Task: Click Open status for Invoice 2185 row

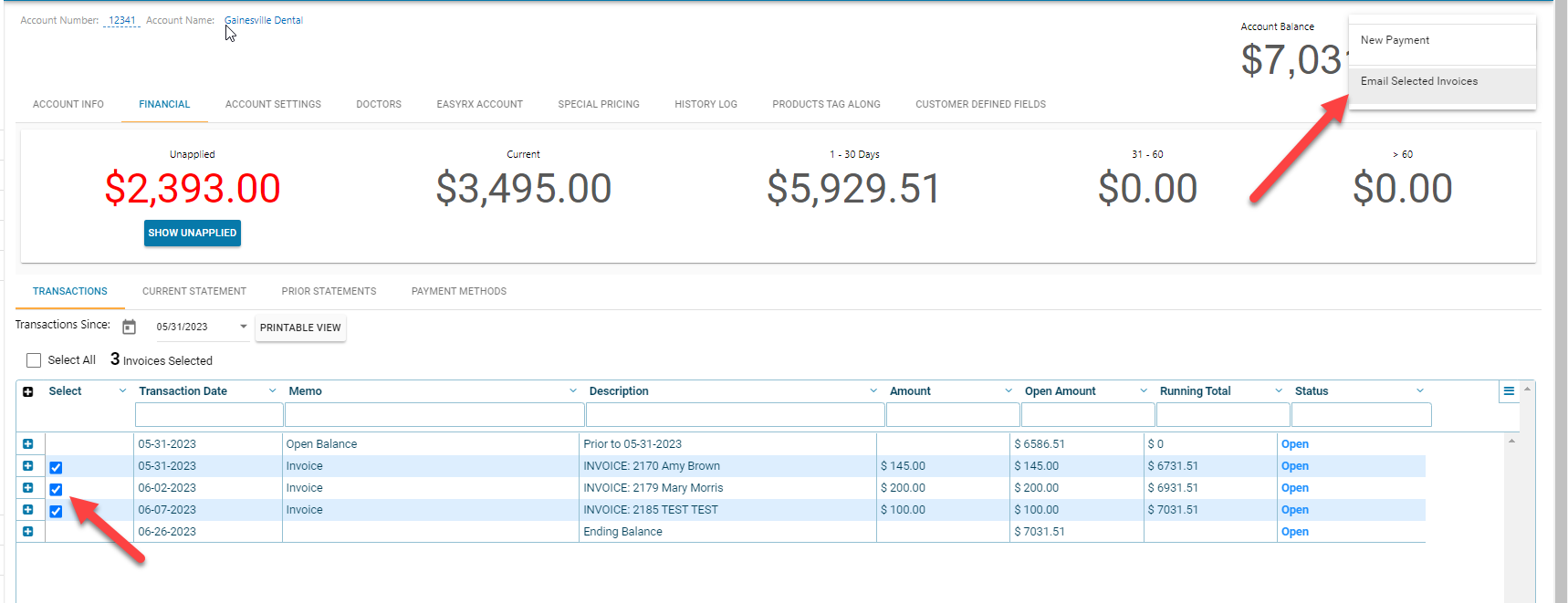Action: 1294,510
